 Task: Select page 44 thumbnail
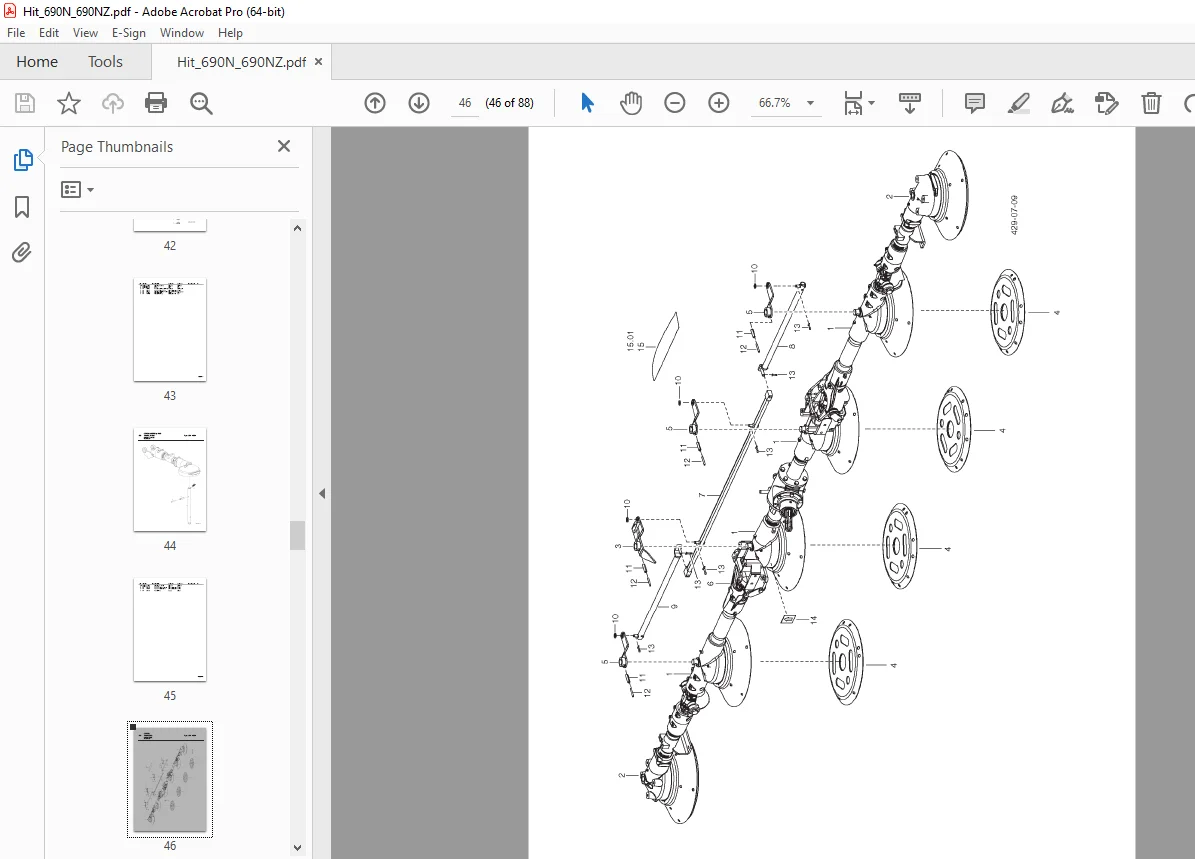170,480
